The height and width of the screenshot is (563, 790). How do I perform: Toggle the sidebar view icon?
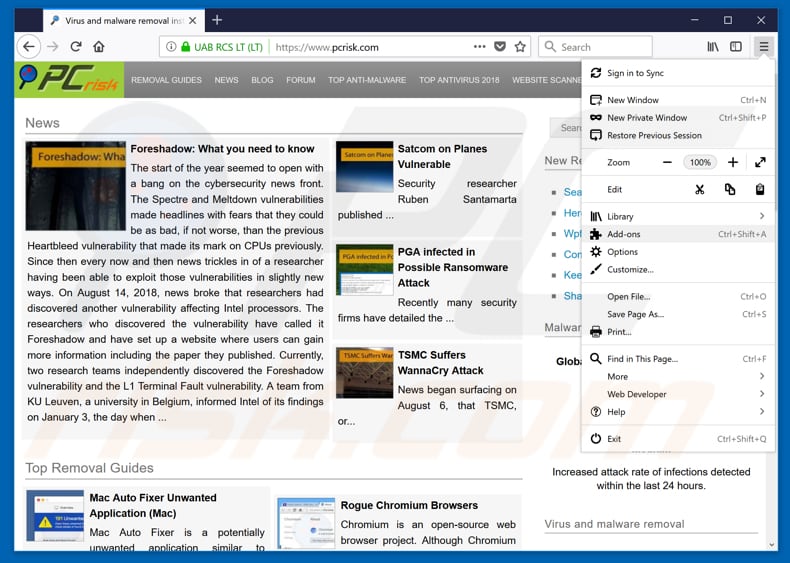(x=736, y=47)
